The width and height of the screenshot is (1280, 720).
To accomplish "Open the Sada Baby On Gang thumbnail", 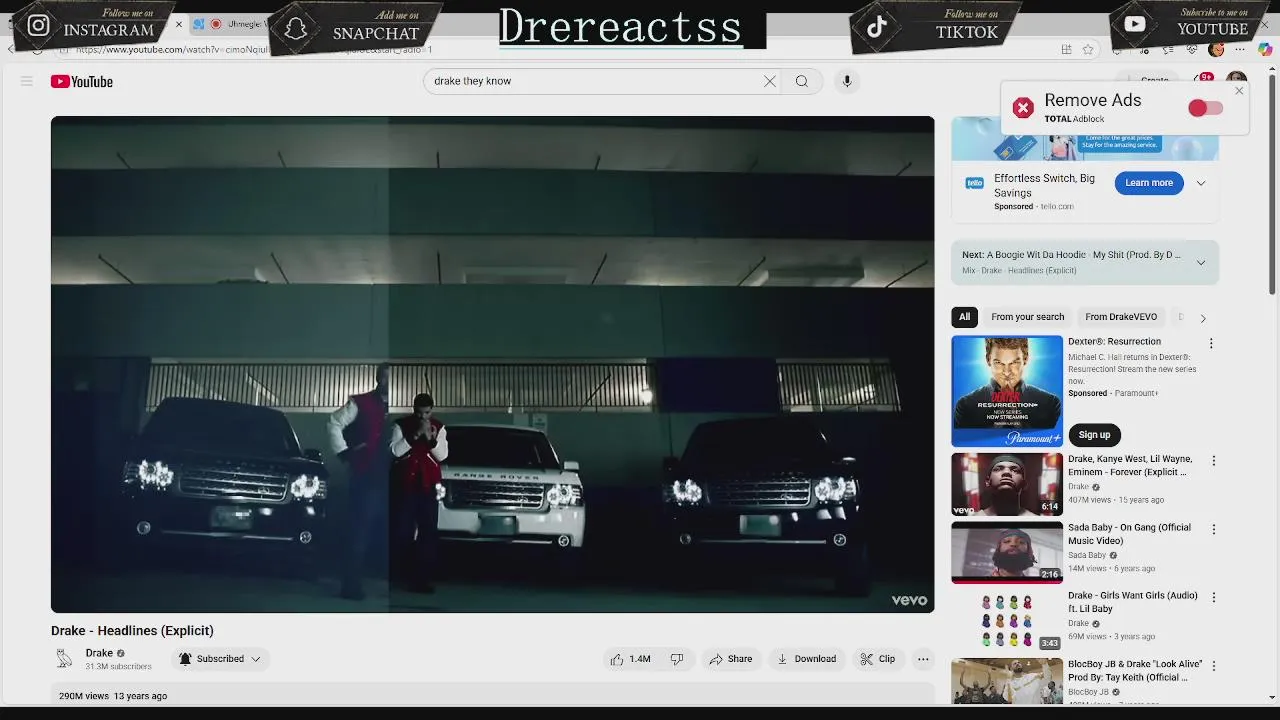I will (x=1007, y=552).
